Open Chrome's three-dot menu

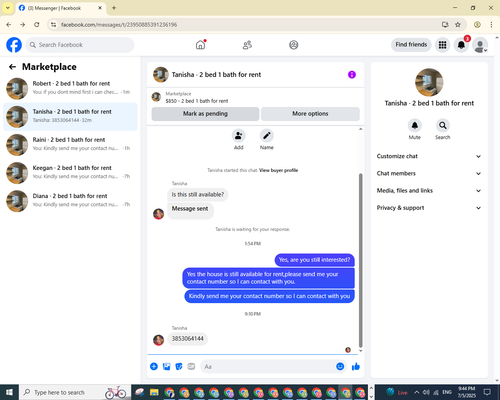(x=491, y=25)
